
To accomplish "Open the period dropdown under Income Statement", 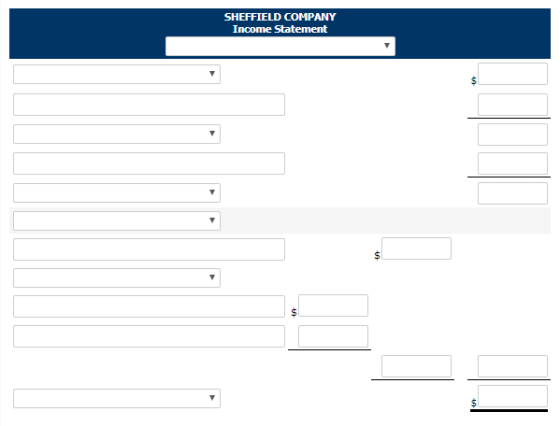I will click(280, 46).
